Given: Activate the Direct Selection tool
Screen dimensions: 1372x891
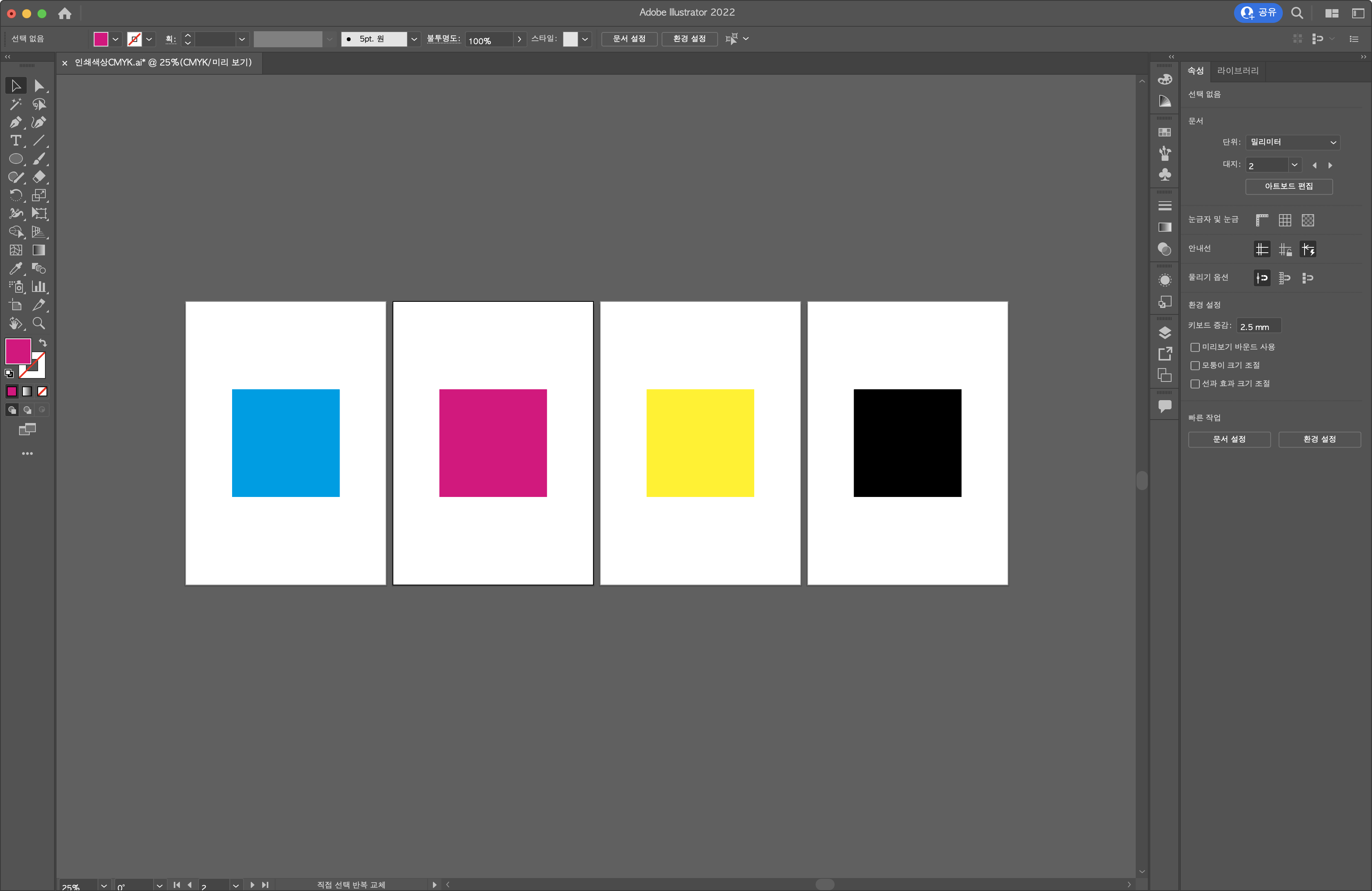Looking at the screenshot, I should click(x=38, y=86).
